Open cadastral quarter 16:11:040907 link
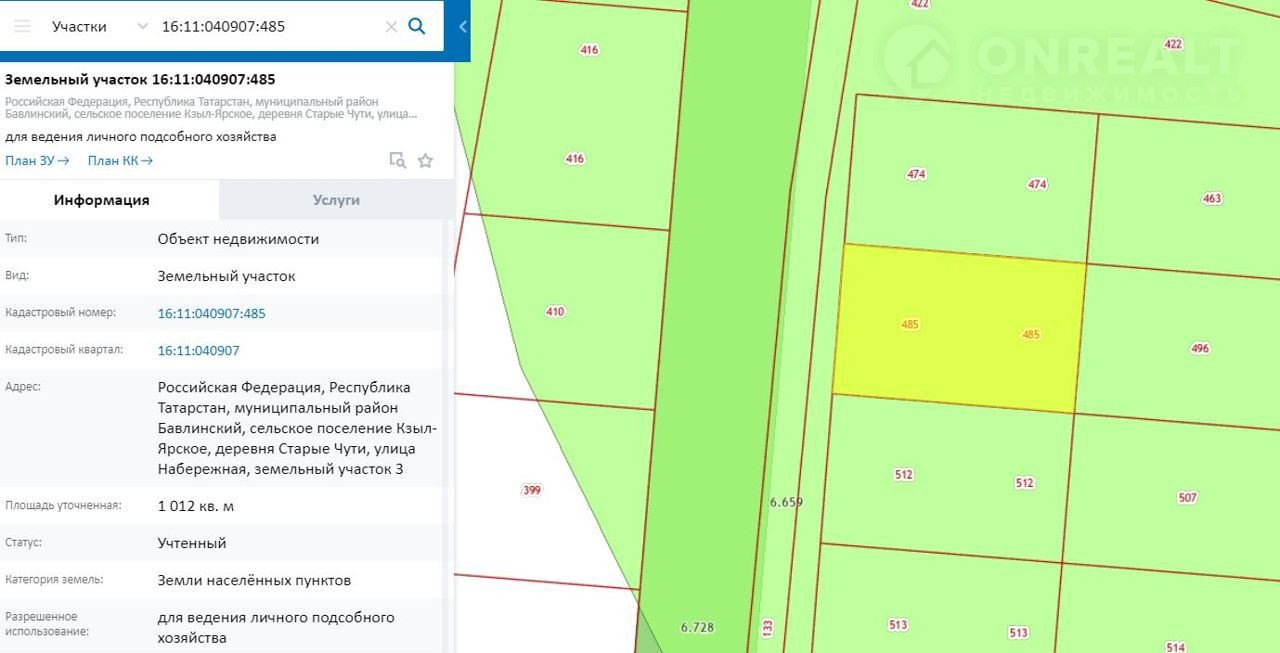Viewport: 1280px width, 653px height. [198, 350]
